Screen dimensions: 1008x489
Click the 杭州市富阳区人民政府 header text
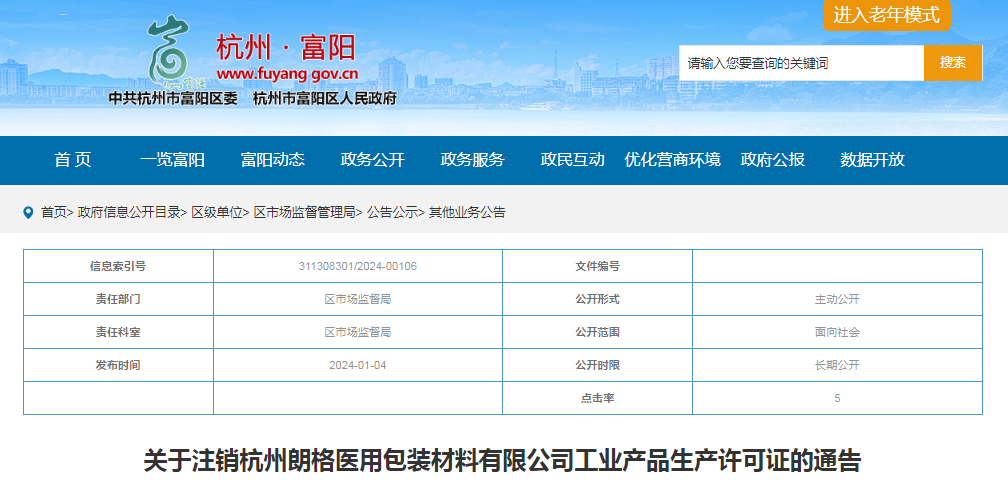(325, 99)
